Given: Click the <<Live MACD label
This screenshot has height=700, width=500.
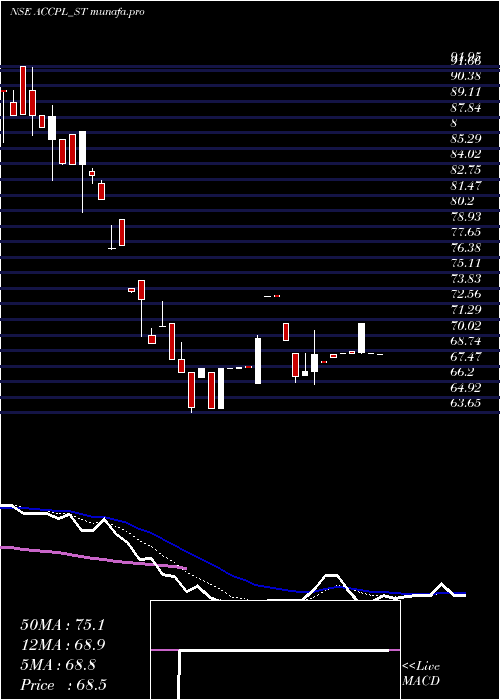Looking at the screenshot, I should (421, 674).
